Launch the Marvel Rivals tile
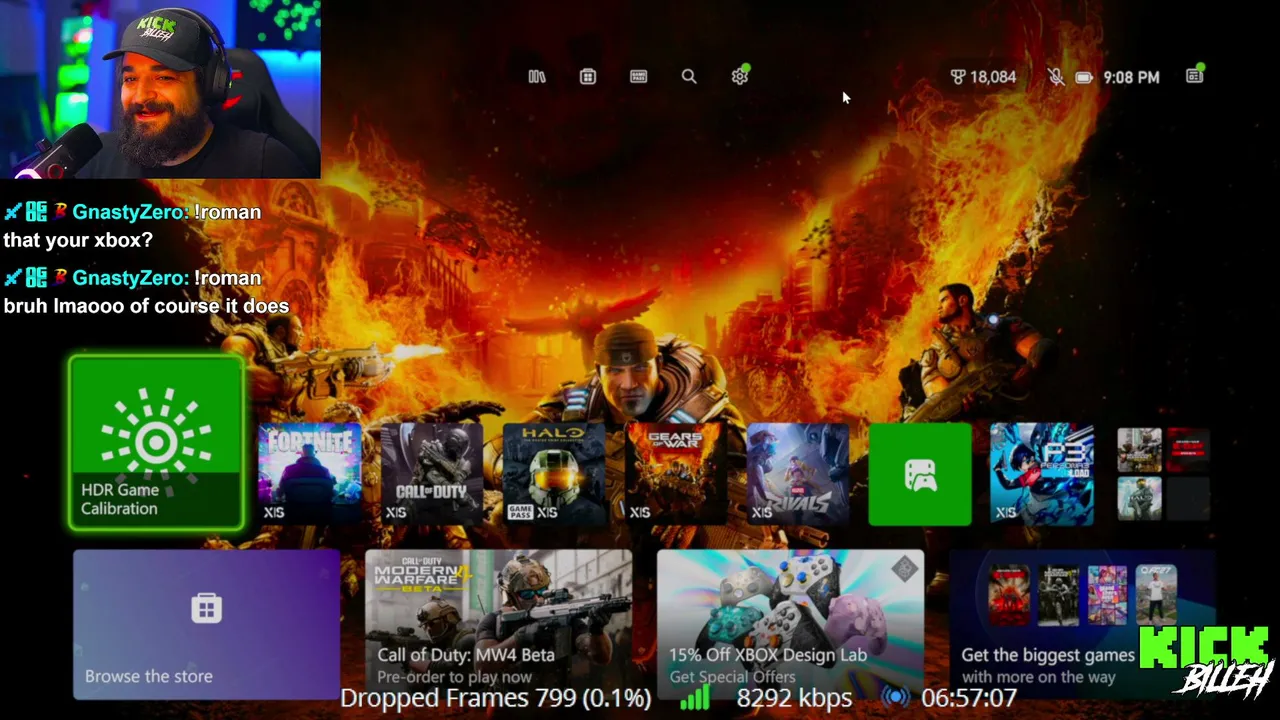 coord(798,474)
